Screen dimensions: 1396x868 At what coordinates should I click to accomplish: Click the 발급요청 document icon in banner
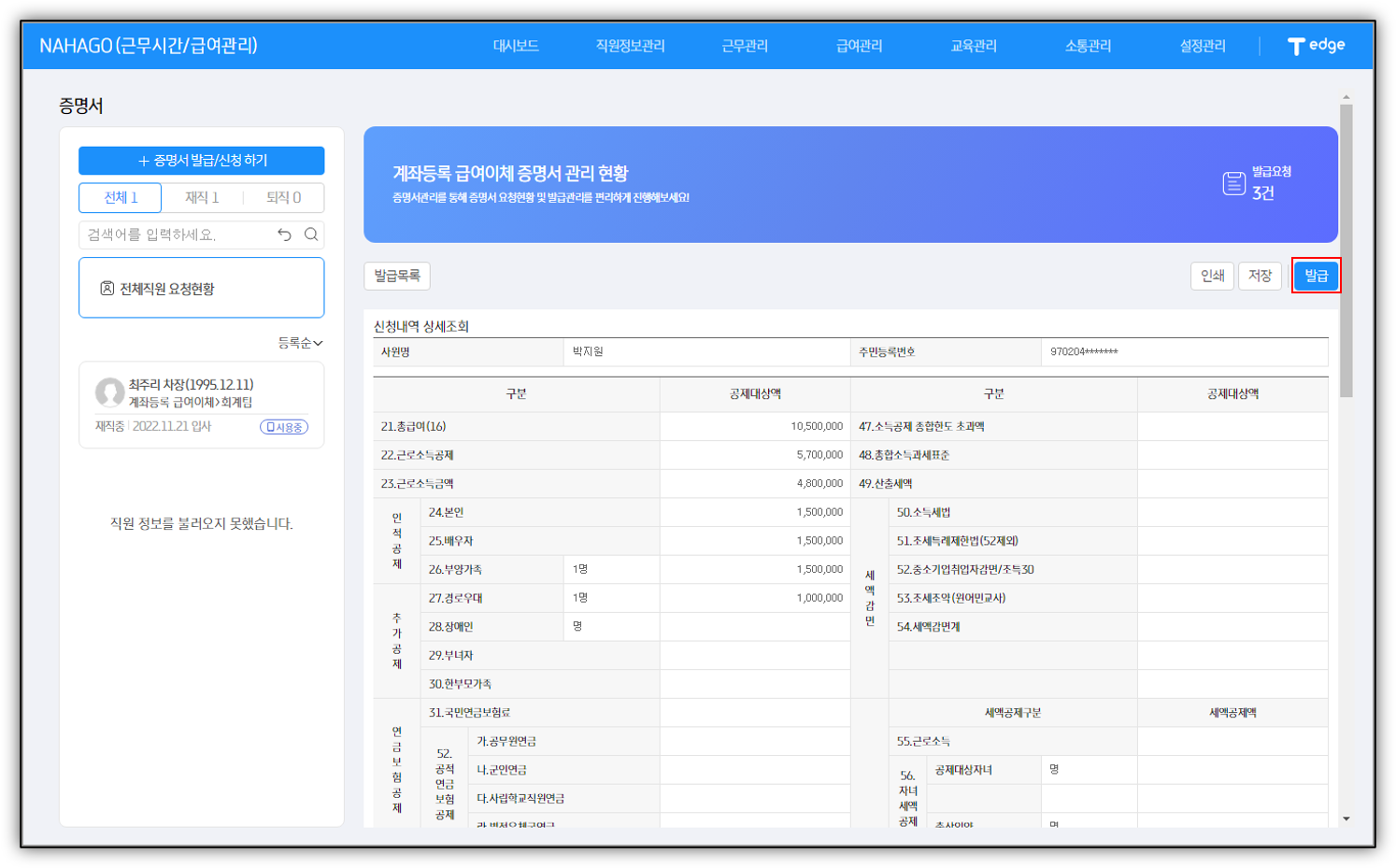point(1233,183)
